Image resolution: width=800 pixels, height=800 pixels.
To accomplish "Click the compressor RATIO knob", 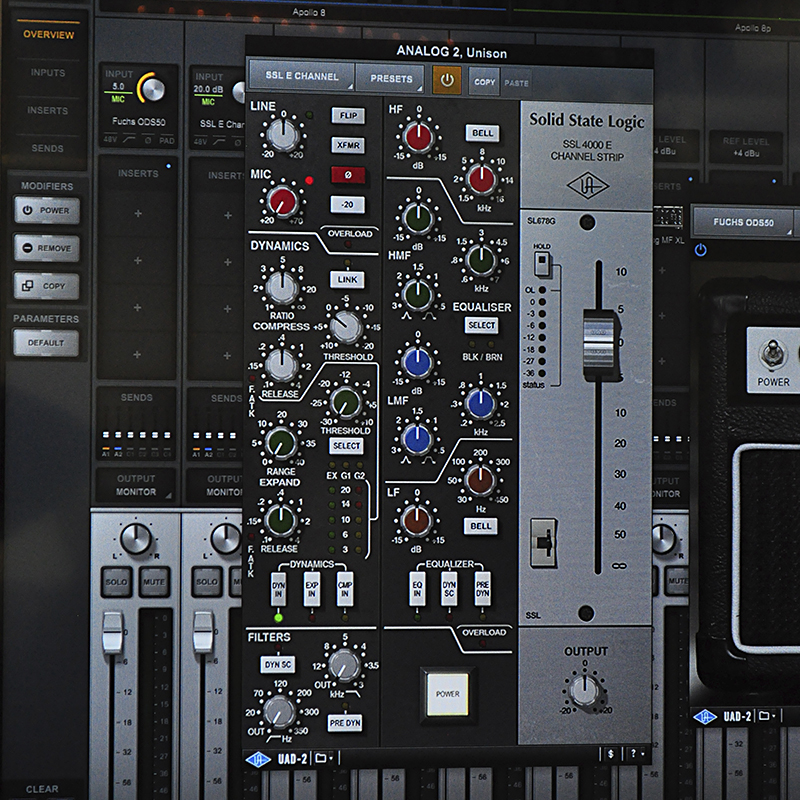I will 281,287.
